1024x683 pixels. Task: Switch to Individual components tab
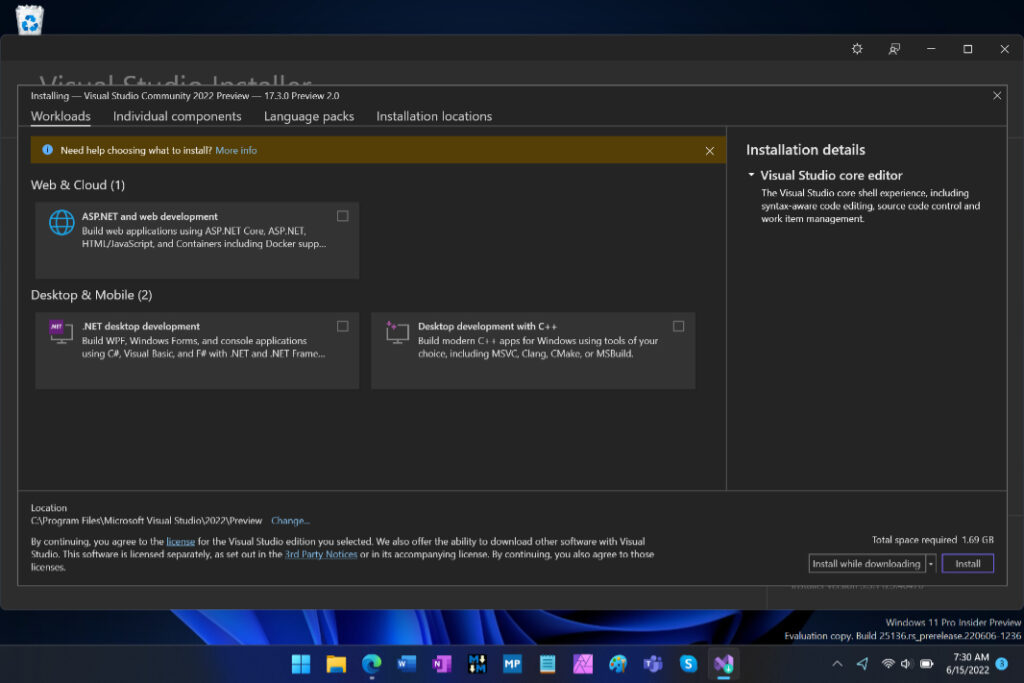point(177,116)
